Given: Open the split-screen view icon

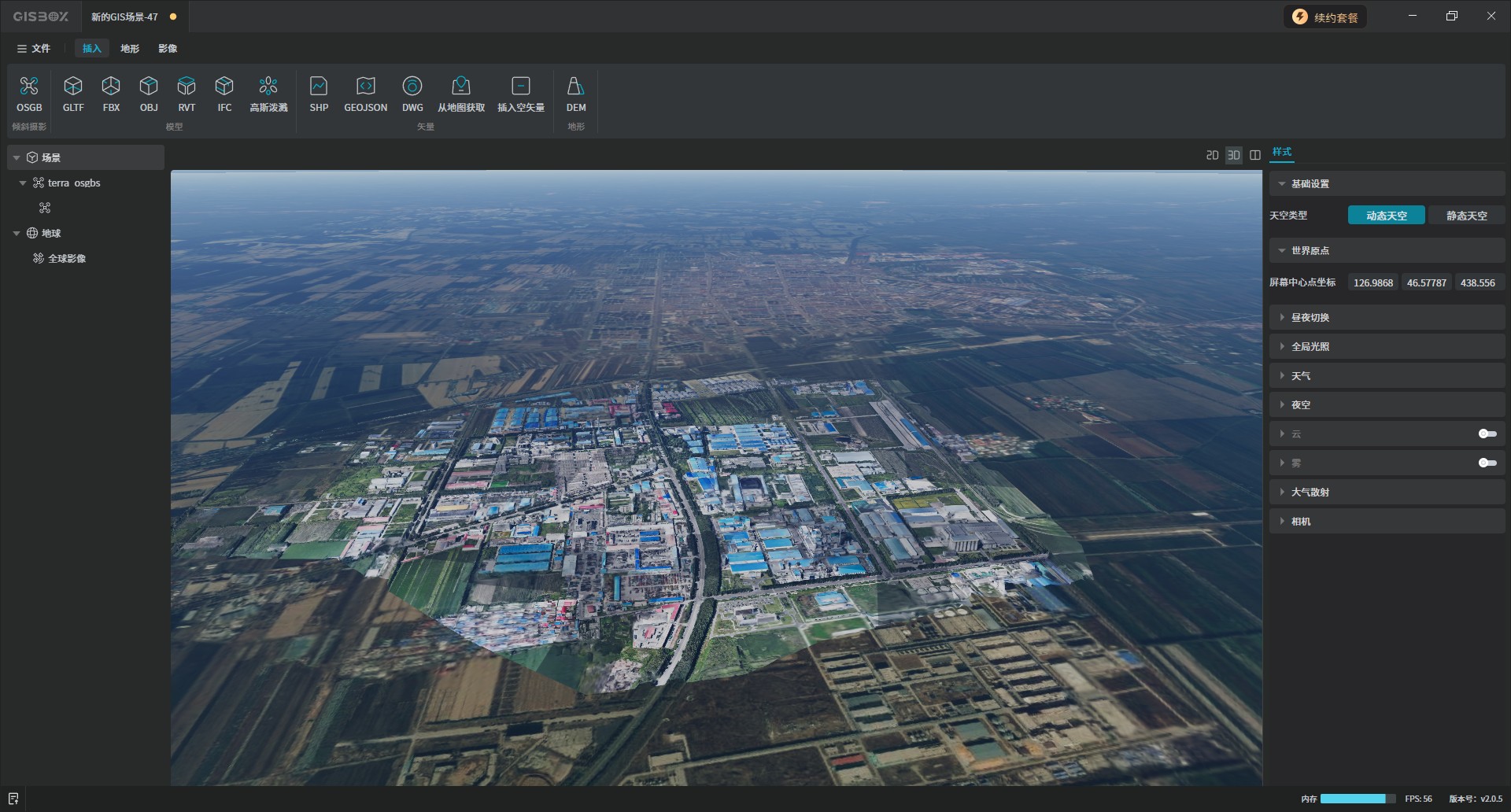Looking at the screenshot, I should [x=1255, y=155].
